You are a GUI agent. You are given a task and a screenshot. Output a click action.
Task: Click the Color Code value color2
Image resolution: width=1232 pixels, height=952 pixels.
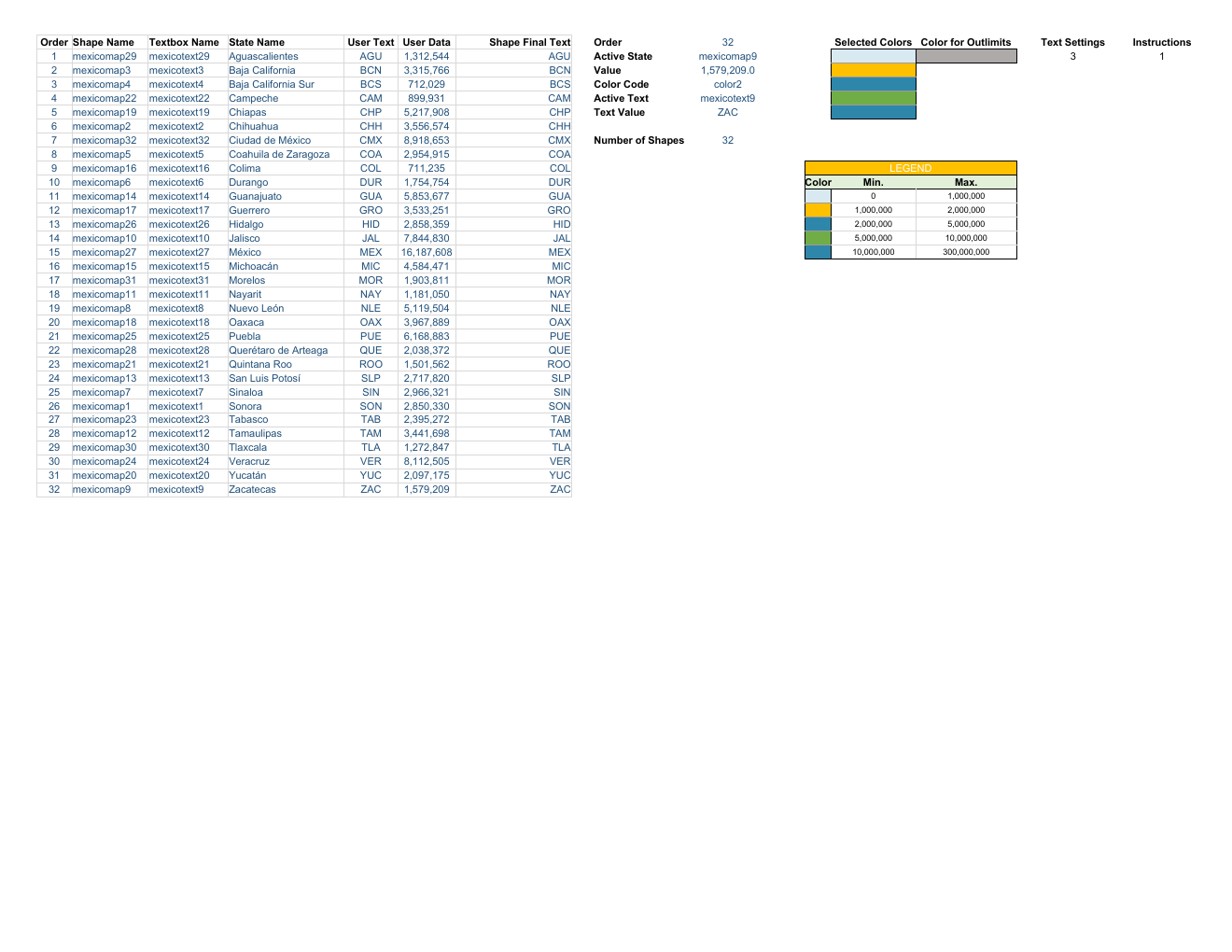pyautogui.click(x=728, y=84)
